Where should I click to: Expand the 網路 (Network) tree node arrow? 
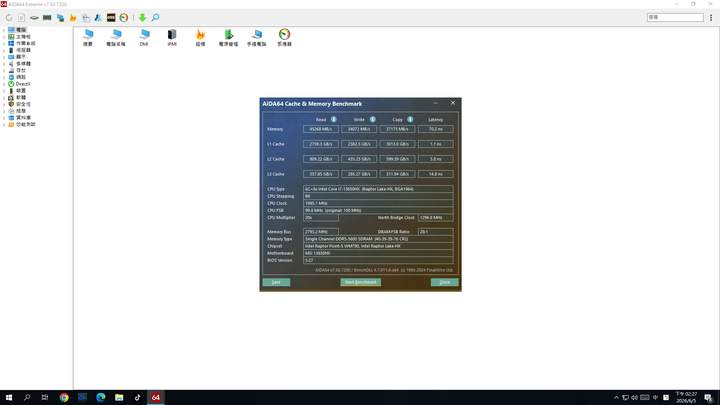pos(4,77)
